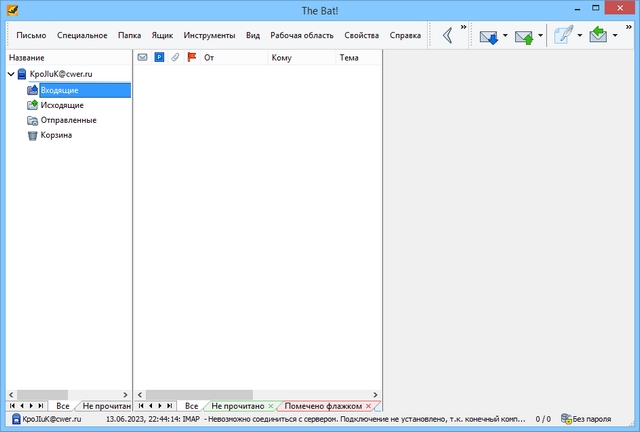Collapse the KpoJIuK@cwer.ru account tree
640x432 pixels.
coord(11,74)
